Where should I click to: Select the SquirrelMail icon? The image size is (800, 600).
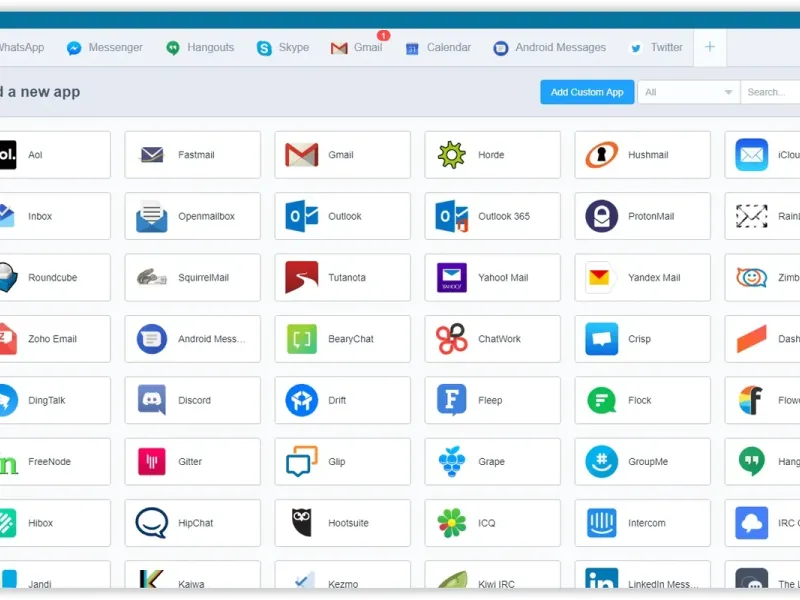(152, 277)
